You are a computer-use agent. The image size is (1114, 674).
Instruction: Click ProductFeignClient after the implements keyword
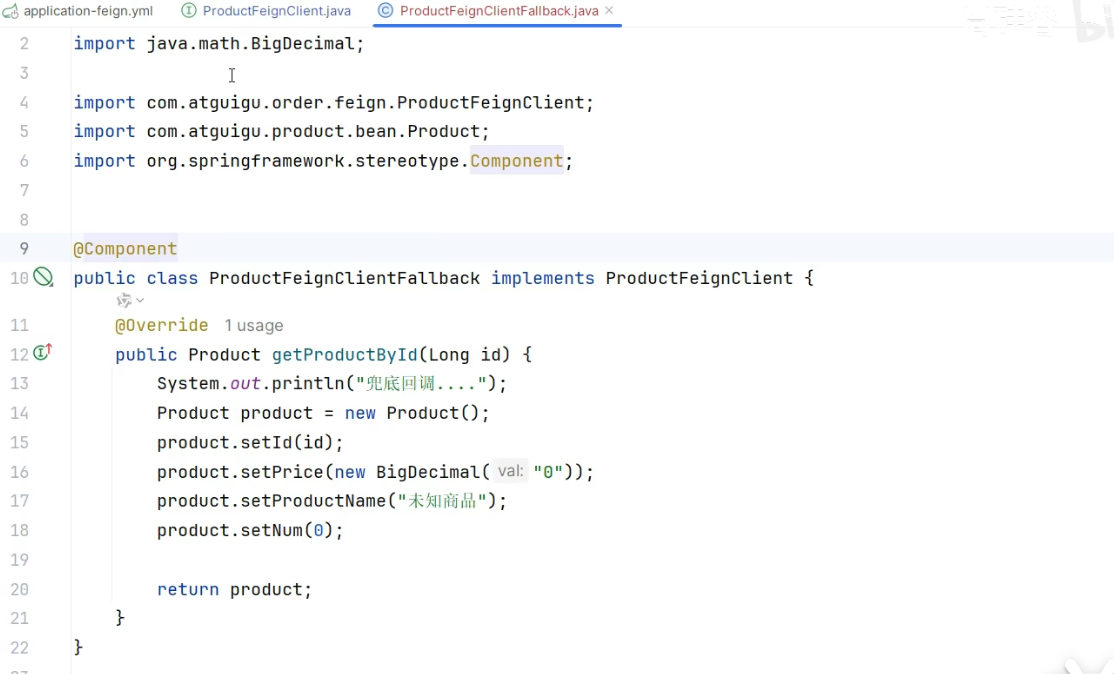[x=699, y=278]
